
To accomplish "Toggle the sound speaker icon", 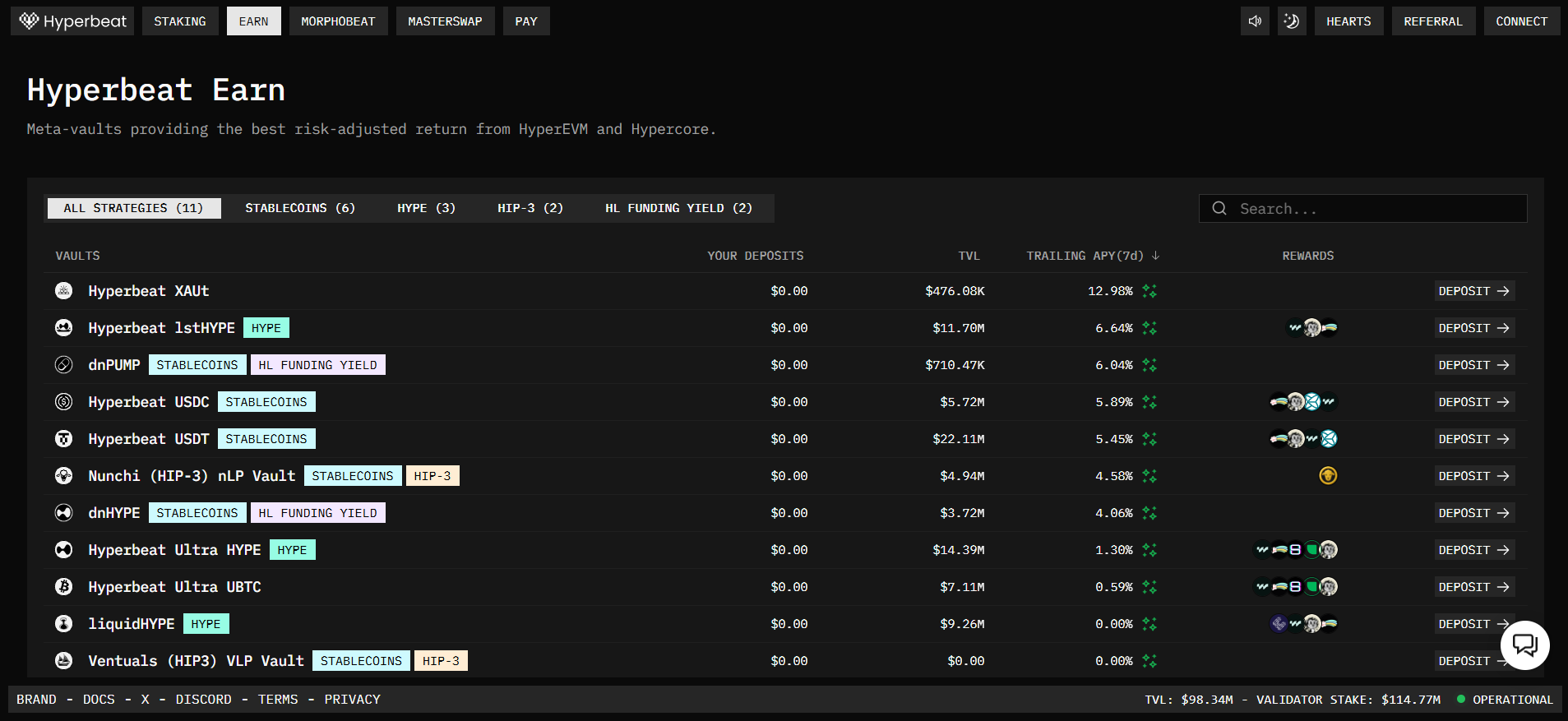I will coord(1255,21).
